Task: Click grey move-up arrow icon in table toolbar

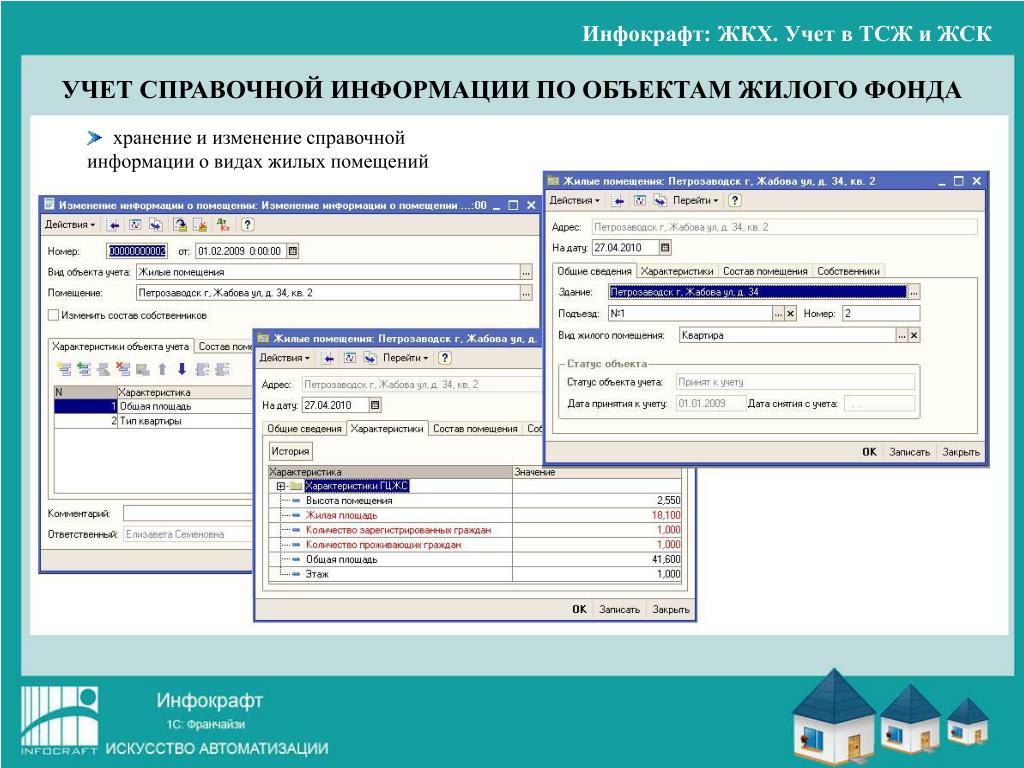Action: (x=163, y=369)
